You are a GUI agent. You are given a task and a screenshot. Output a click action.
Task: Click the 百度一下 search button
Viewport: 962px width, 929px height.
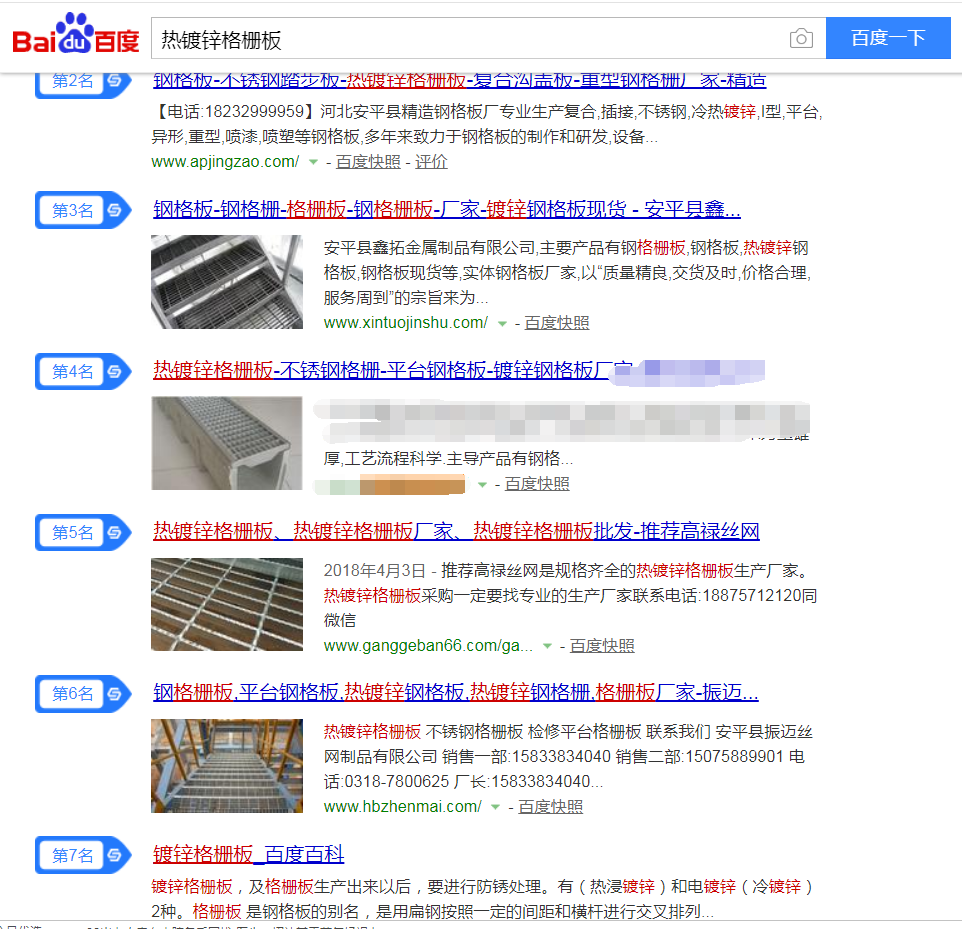click(888, 38)
